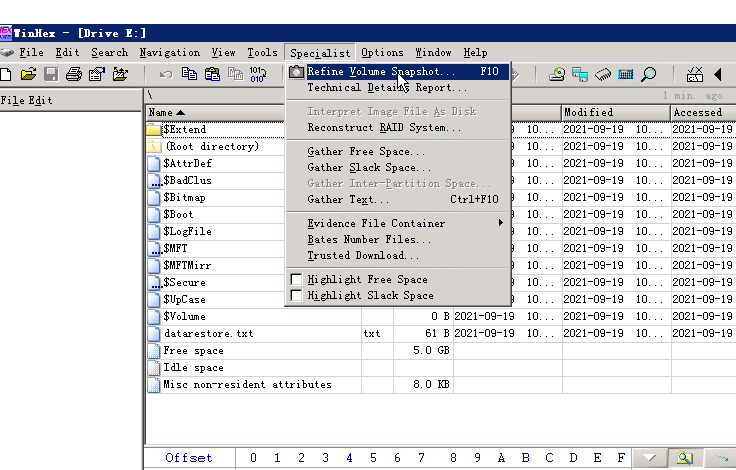Screen dimensions: 736x470
Task: Select the $Volume file row
Action: (x=441, y=316)
